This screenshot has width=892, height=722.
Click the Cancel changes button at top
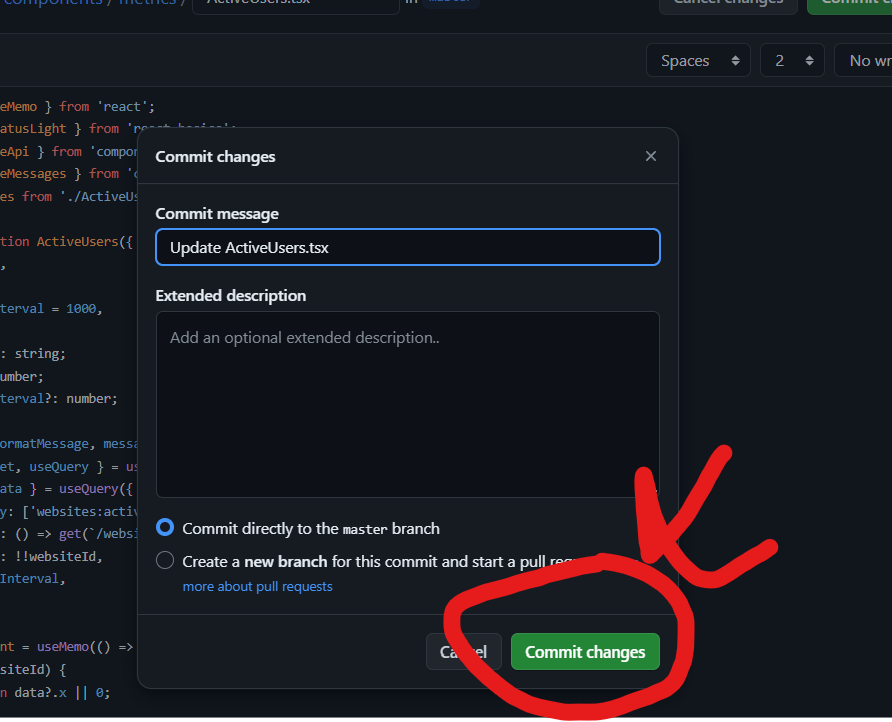click(x=728, y=3)
